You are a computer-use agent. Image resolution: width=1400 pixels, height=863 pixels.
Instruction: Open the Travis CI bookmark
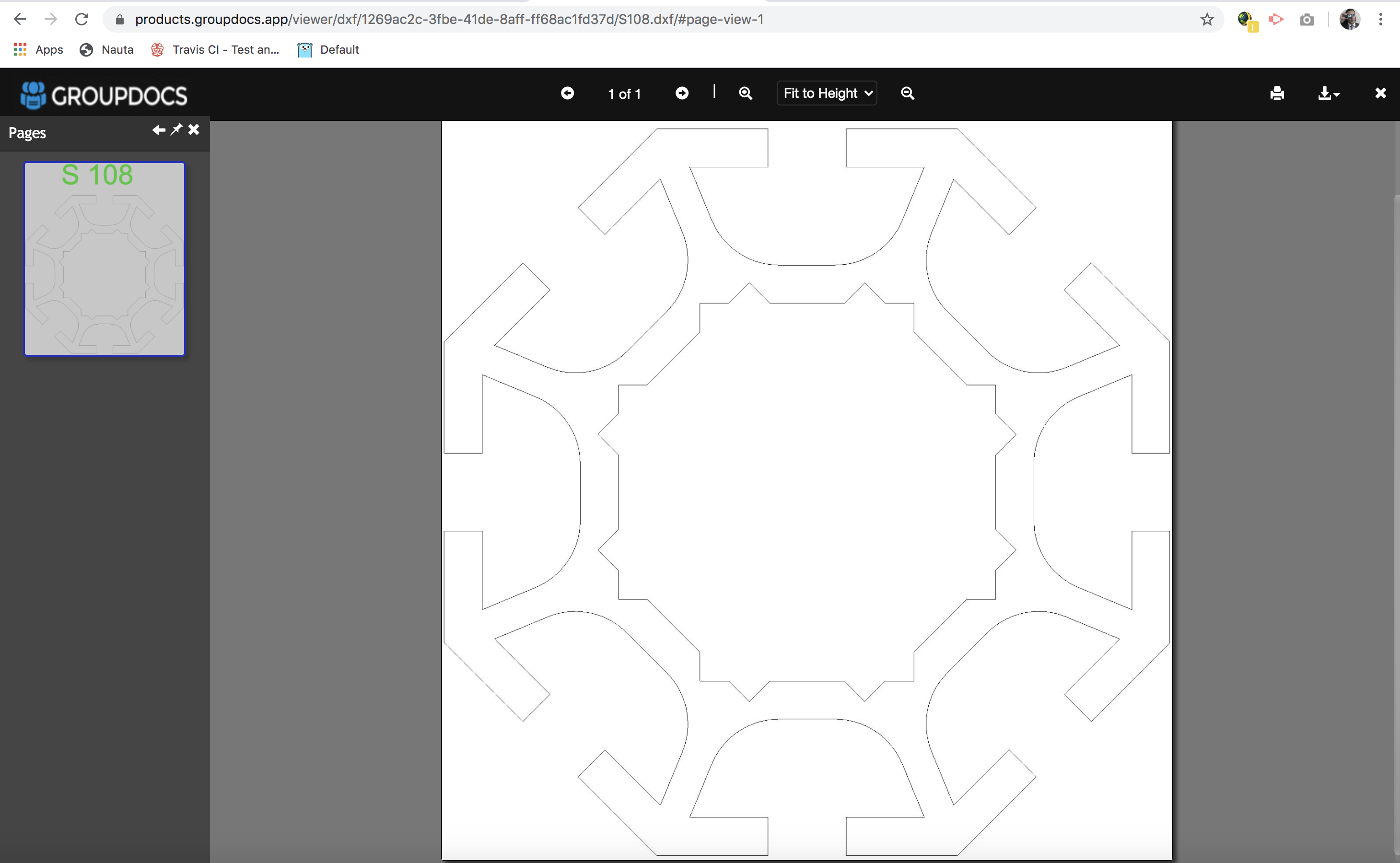pos(215,50)
